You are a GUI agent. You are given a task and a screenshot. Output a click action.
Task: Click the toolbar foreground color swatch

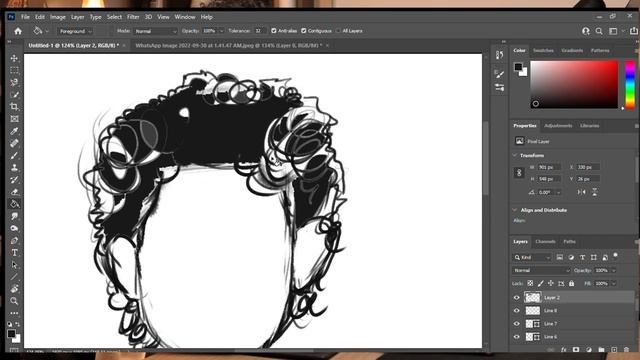click(11, 333)
